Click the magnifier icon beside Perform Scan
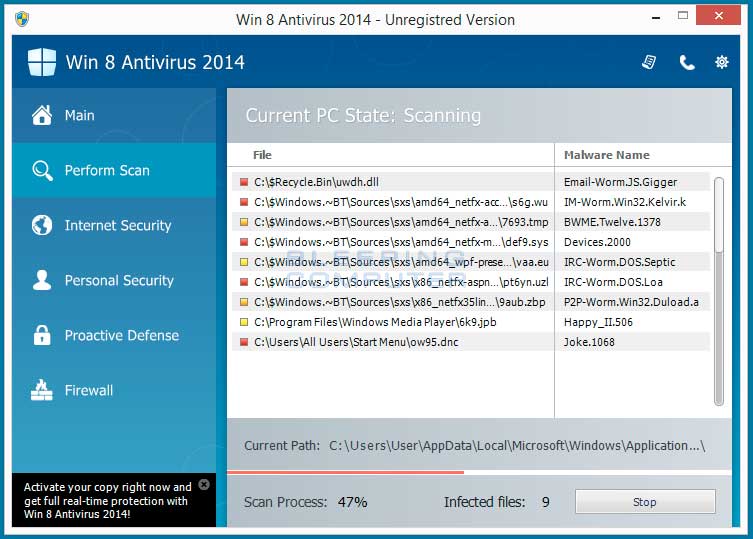 (42, 171)
